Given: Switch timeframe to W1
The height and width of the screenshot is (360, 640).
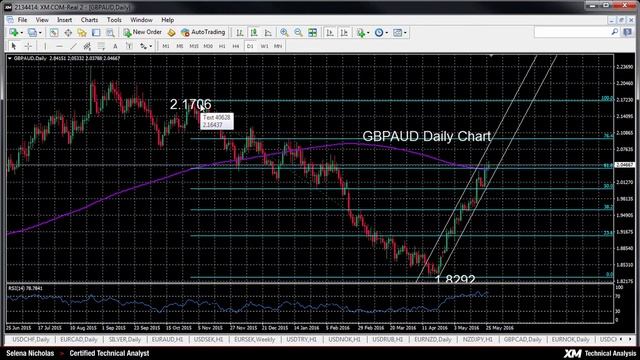Looking at the screenshot, I should (x=264, y=46).
